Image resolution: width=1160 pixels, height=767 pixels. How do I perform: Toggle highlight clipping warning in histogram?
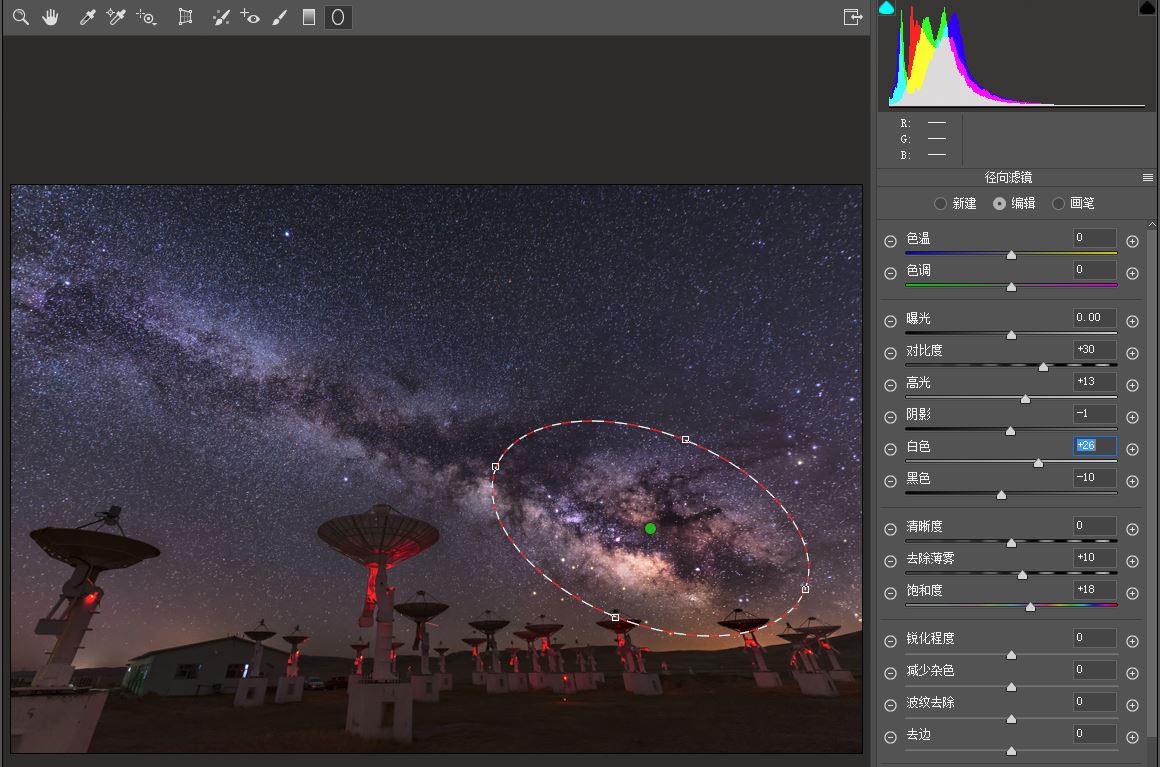(x=1147, y=8)
